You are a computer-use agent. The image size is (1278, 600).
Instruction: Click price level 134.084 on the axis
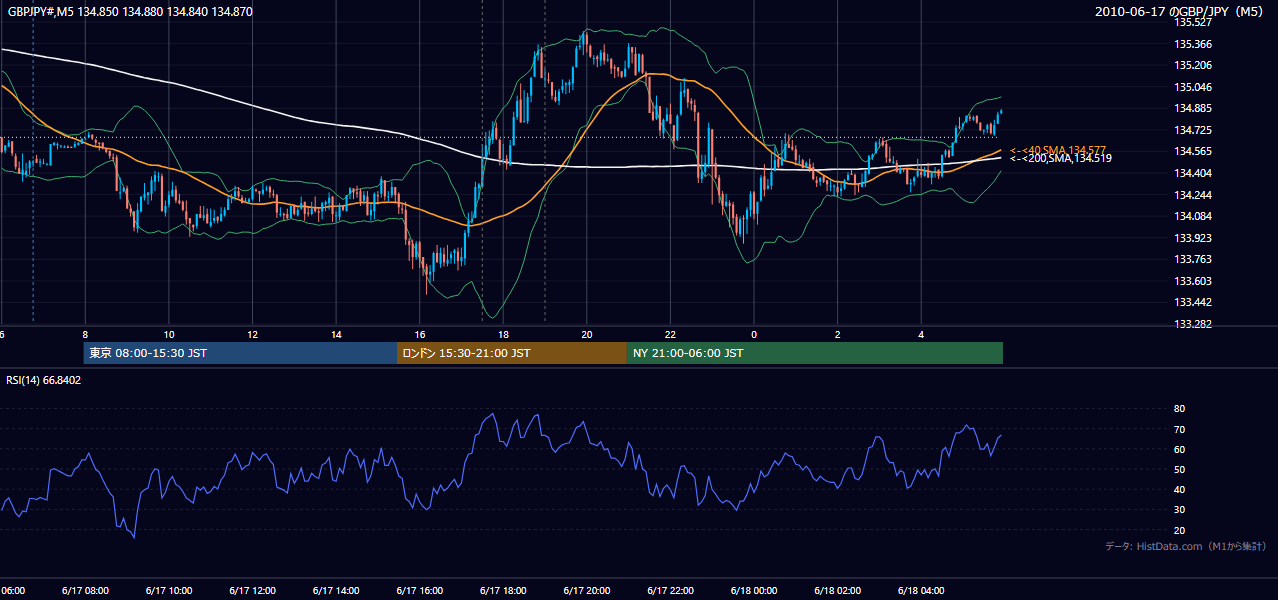tap(1192, 216)
